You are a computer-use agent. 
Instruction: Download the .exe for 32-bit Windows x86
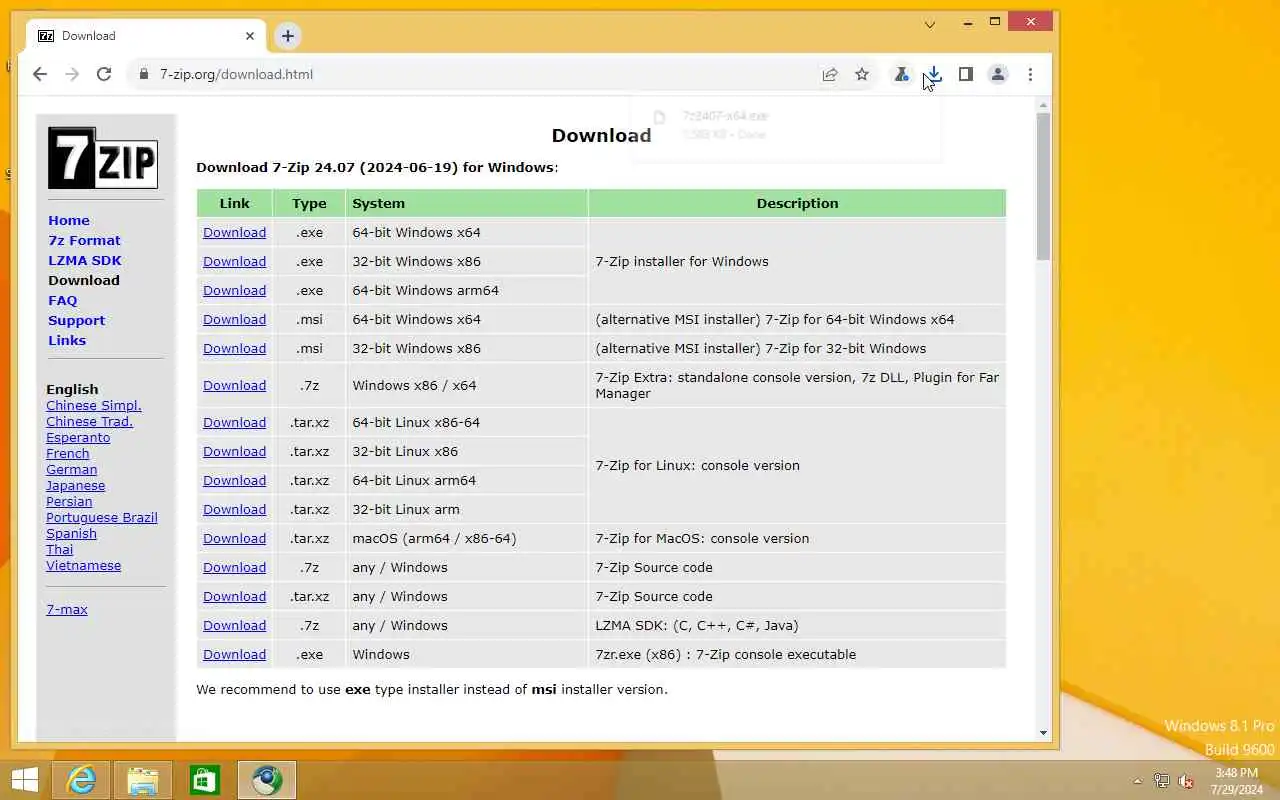tap(234, 261)
